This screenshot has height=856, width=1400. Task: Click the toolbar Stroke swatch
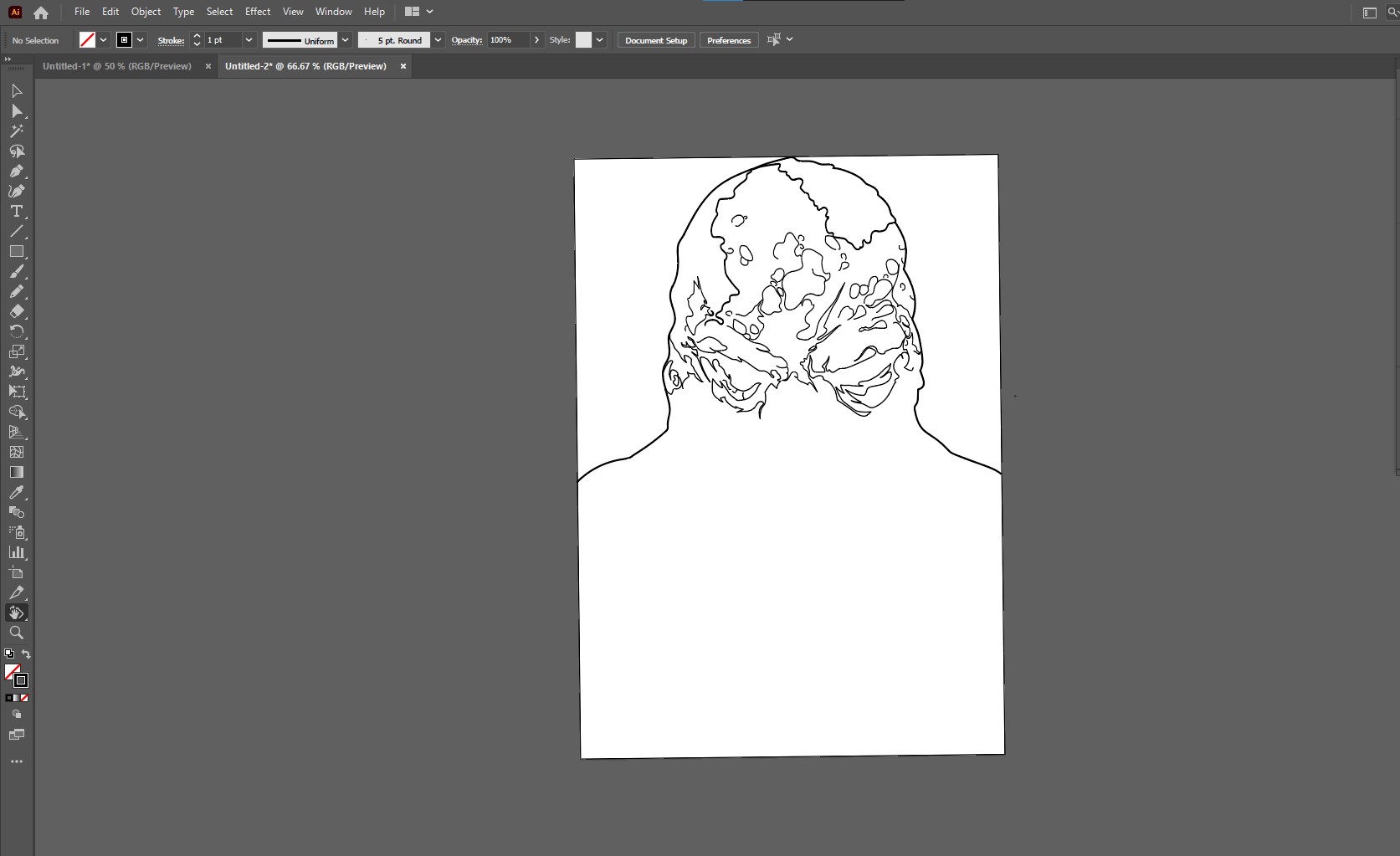[x=21, y=680]
